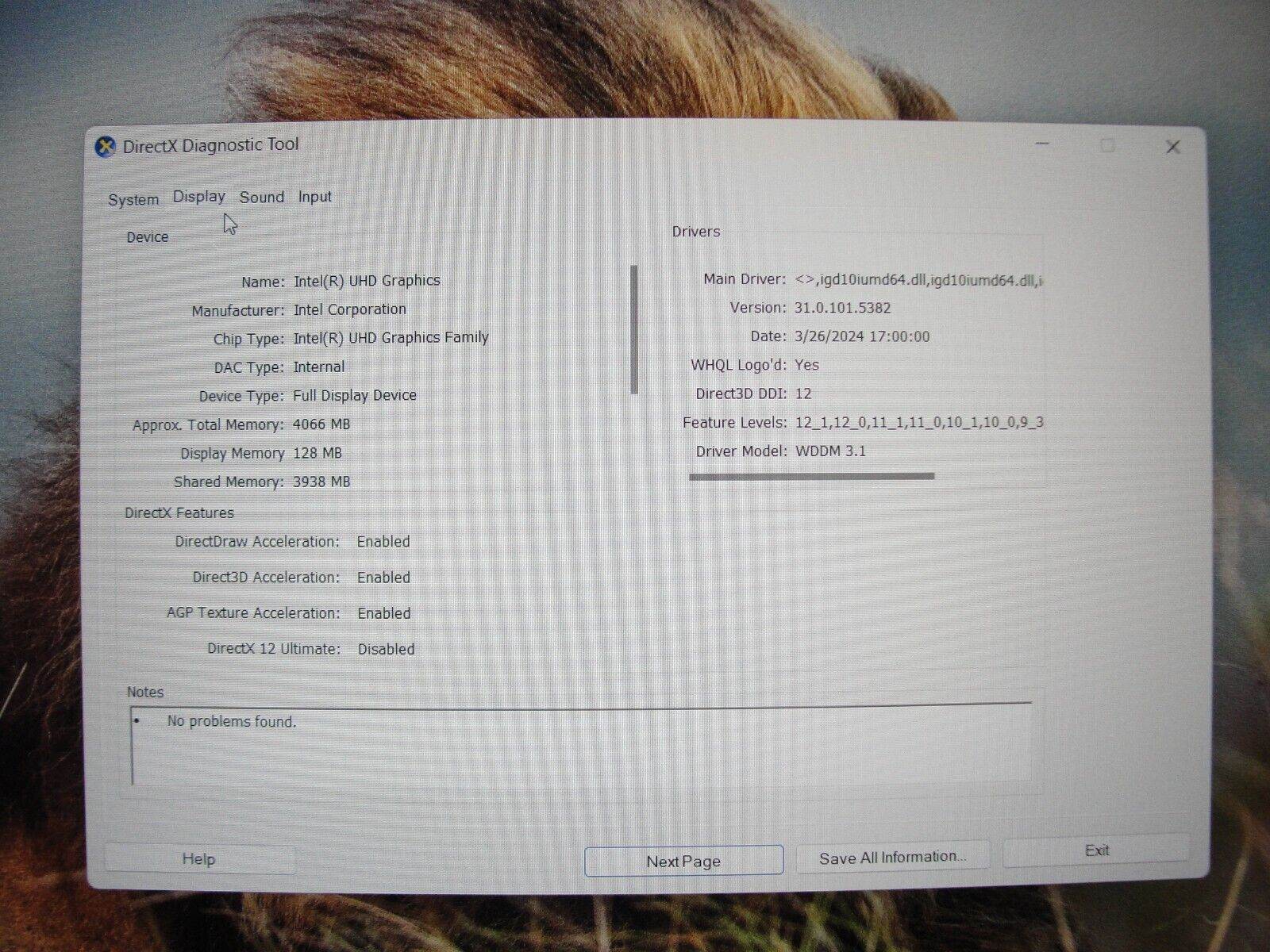Image resolution: width=1270 pixels, height=952 pixels.
Task: Open the Sound tab
Action: pyautogui.click(x=261, y=198)
